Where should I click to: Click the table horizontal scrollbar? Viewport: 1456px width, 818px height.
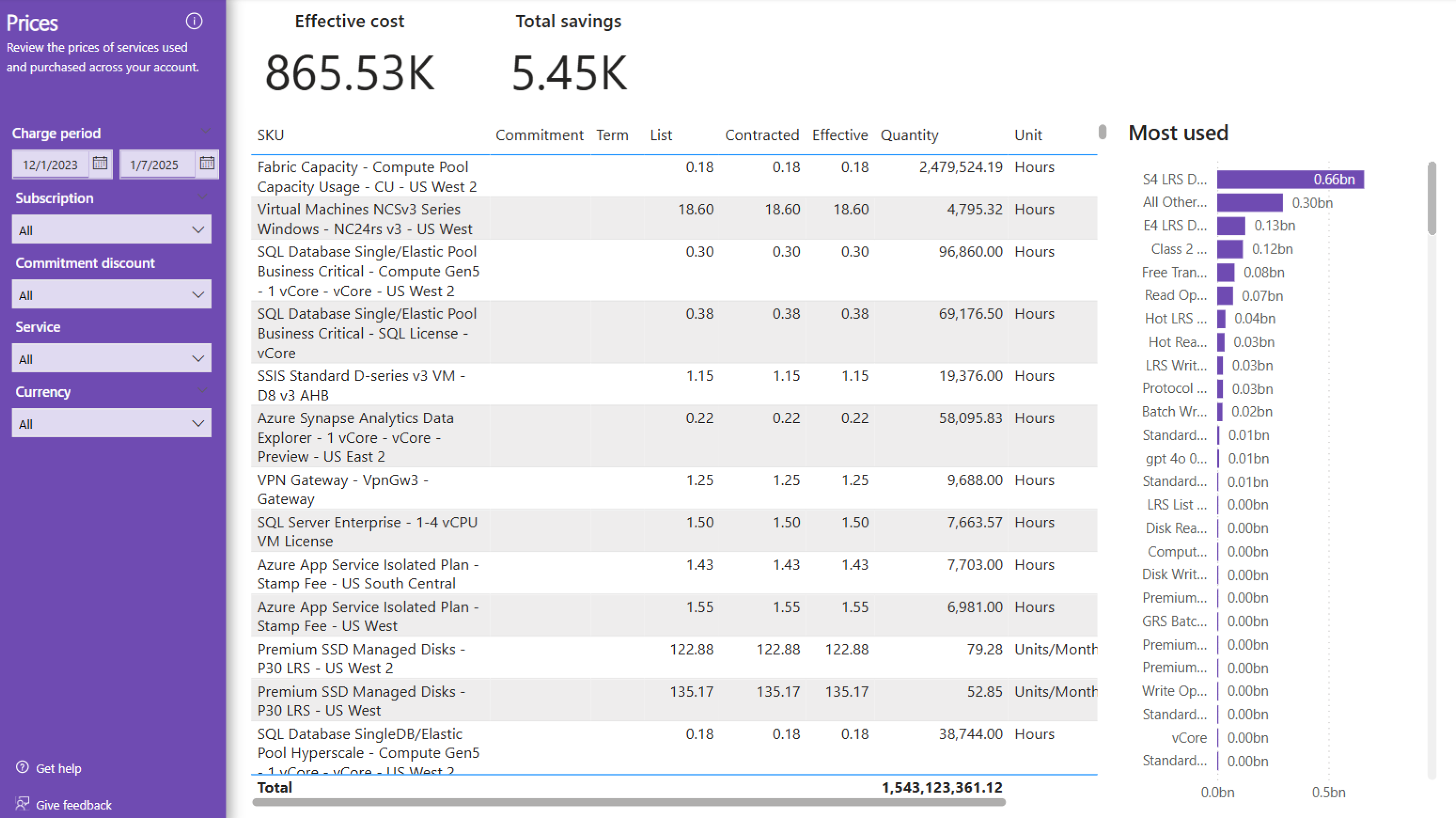click(628, 802)
